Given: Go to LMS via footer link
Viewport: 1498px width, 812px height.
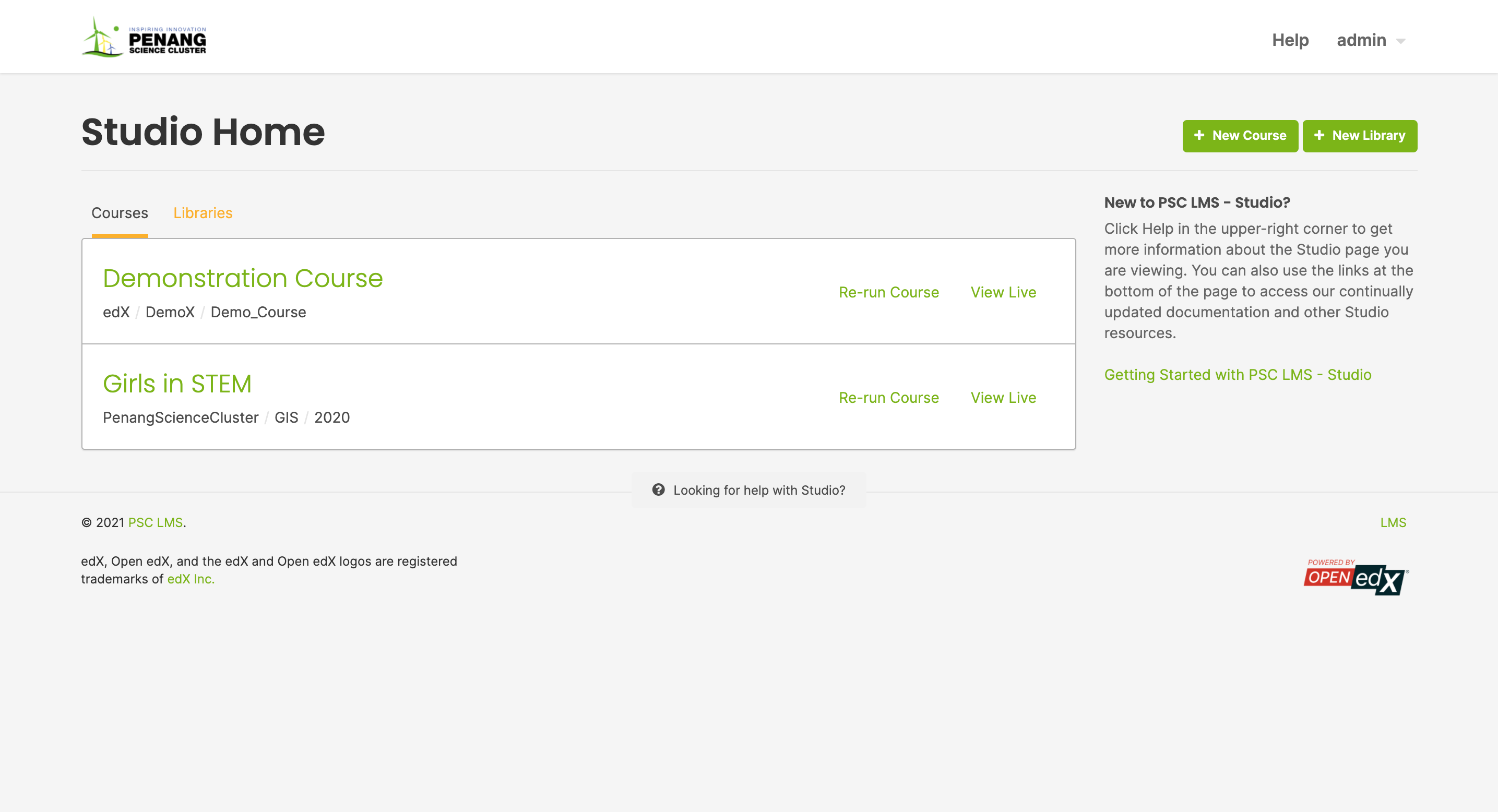Looking at the screenshot, I should click(1393, 522).
